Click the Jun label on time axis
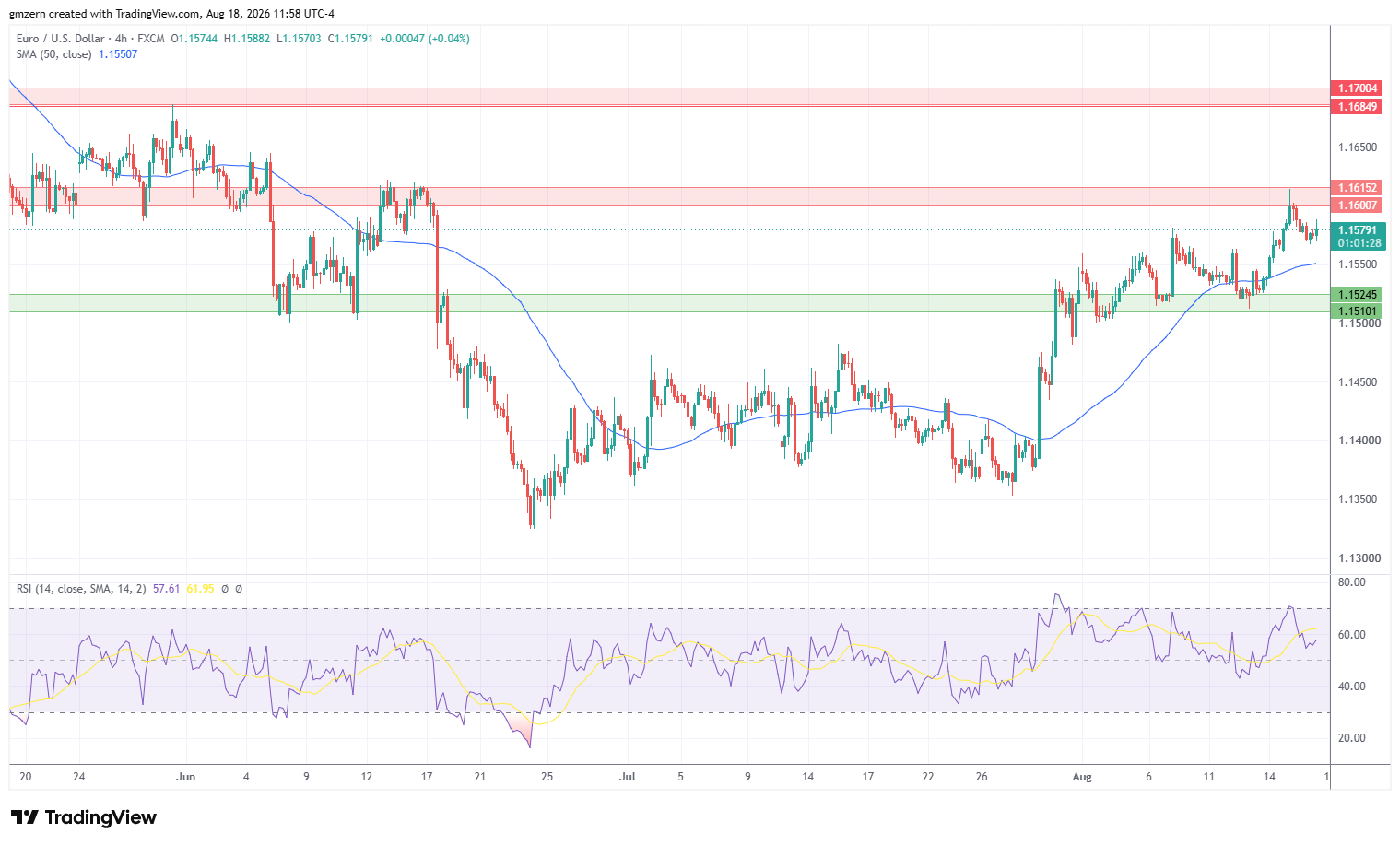 [x=186, y=777]
